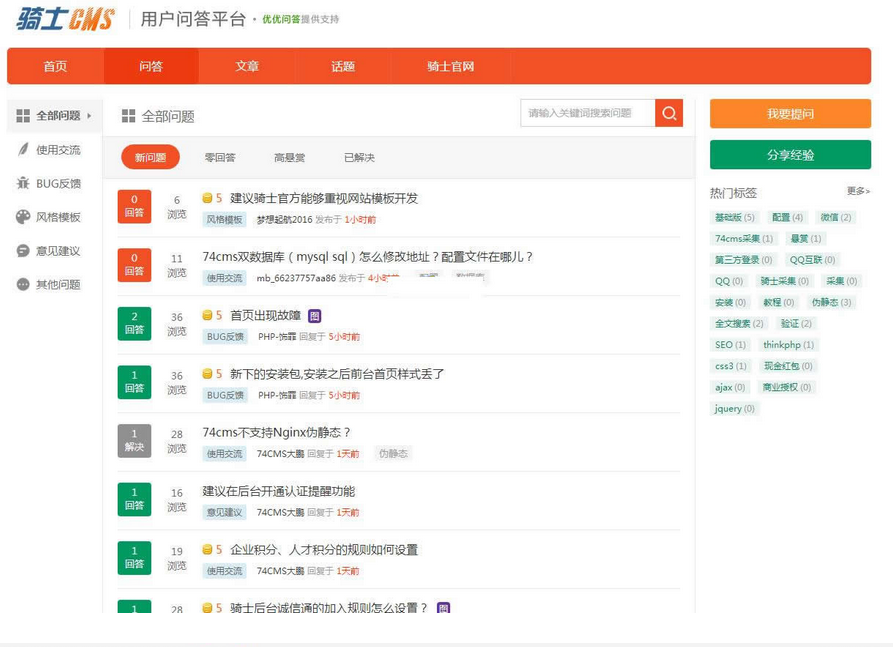Click the jquery (0) hot tag
The width and height of the screenshot is (893, 647).
pos(734,408)
